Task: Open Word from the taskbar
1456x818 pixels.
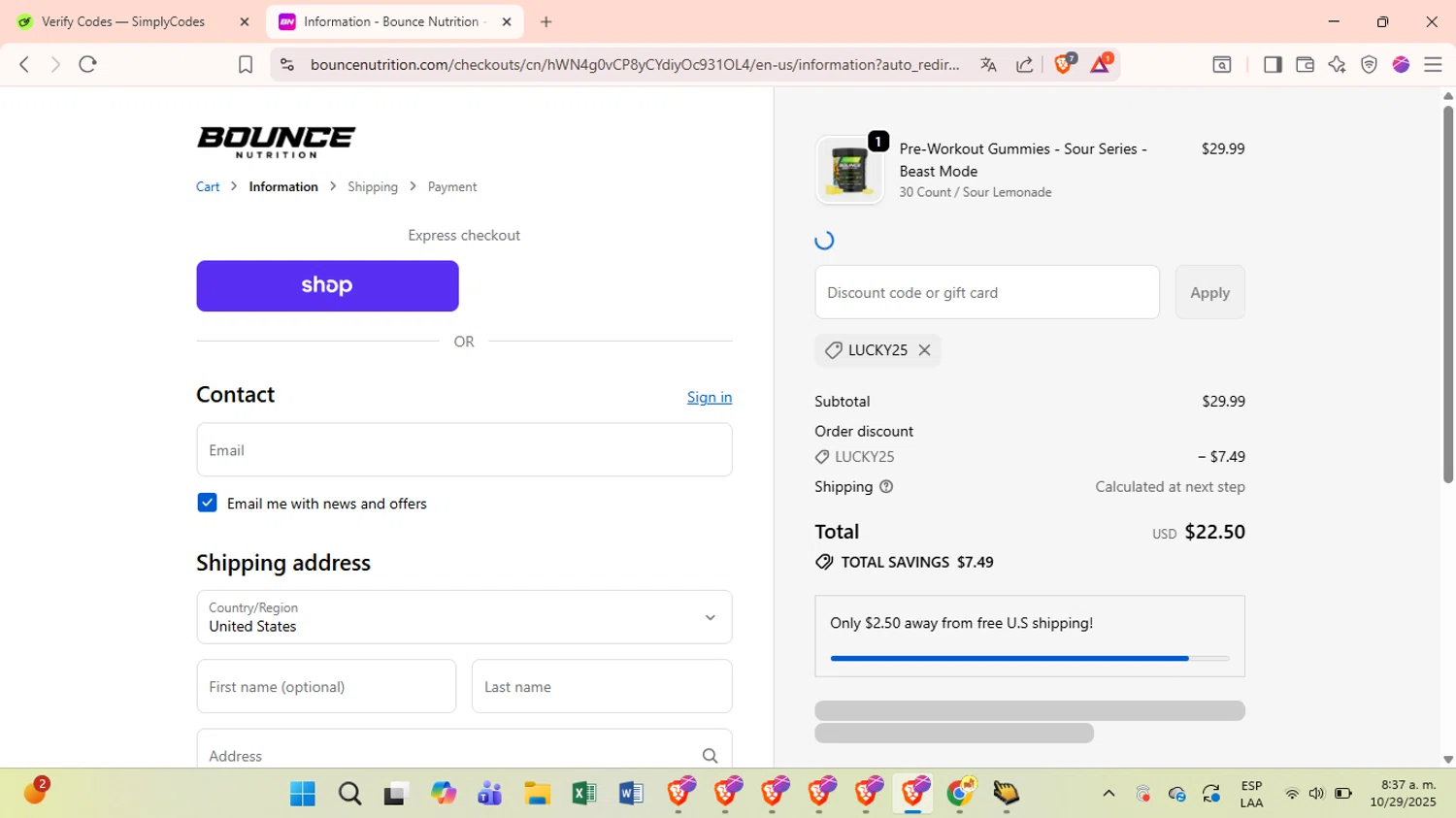Action: point(631,794)
